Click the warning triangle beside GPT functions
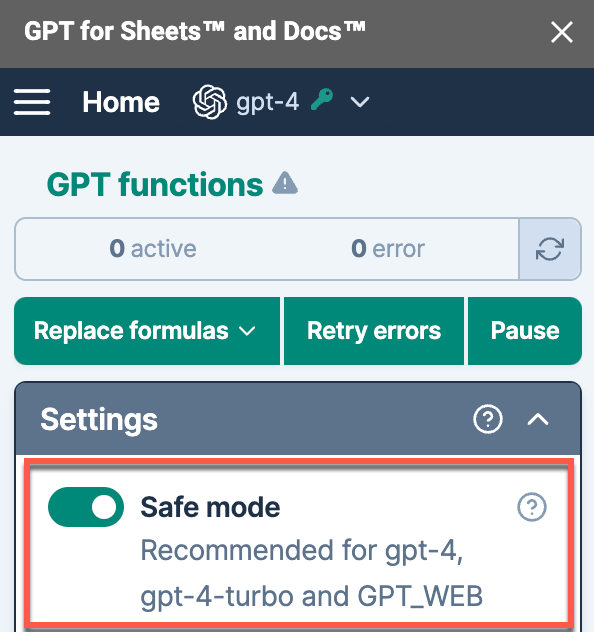 pos(285,183)
